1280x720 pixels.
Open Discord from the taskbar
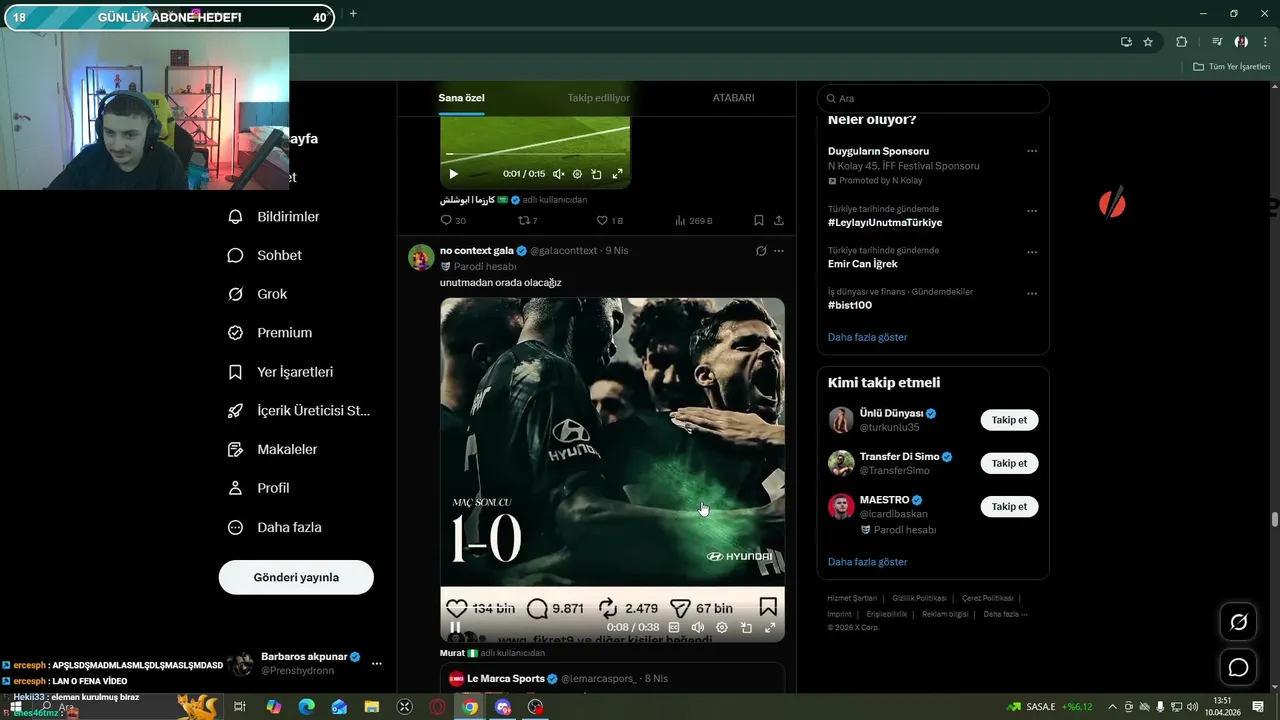[503, 707]
